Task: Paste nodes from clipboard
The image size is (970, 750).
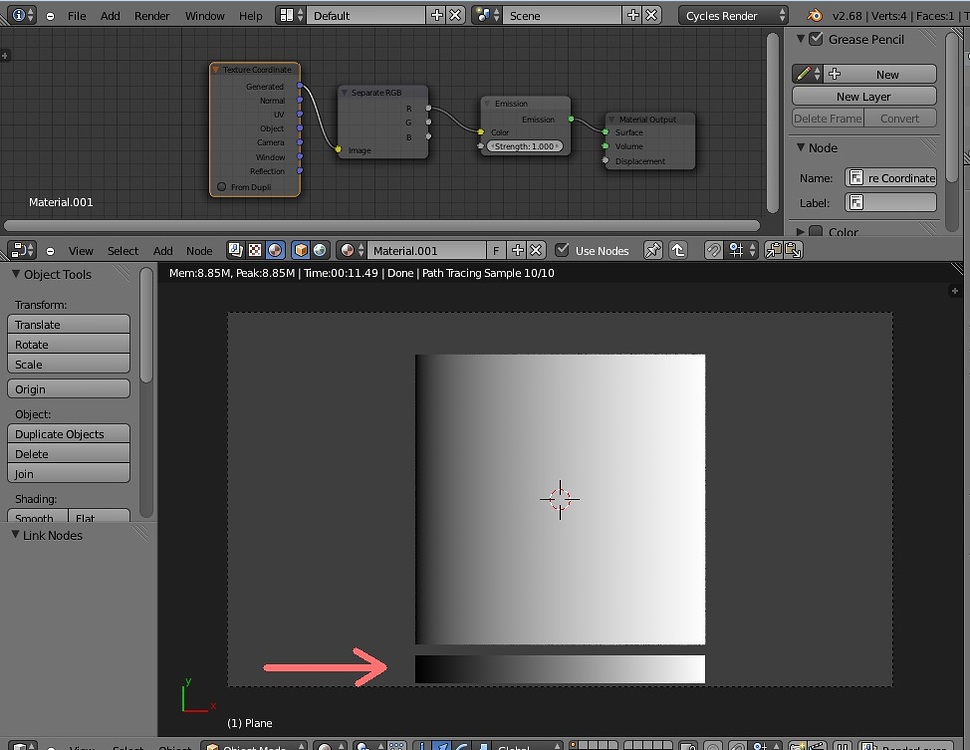Action: pos(794,250)
